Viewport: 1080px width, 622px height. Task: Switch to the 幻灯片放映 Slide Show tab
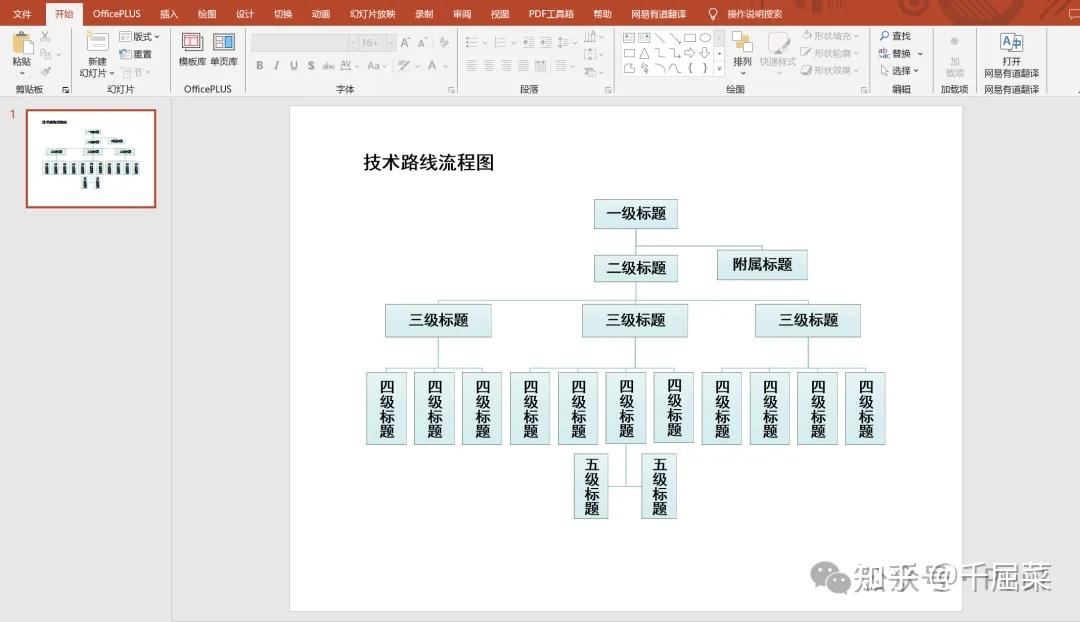click(x=373, y=14)
